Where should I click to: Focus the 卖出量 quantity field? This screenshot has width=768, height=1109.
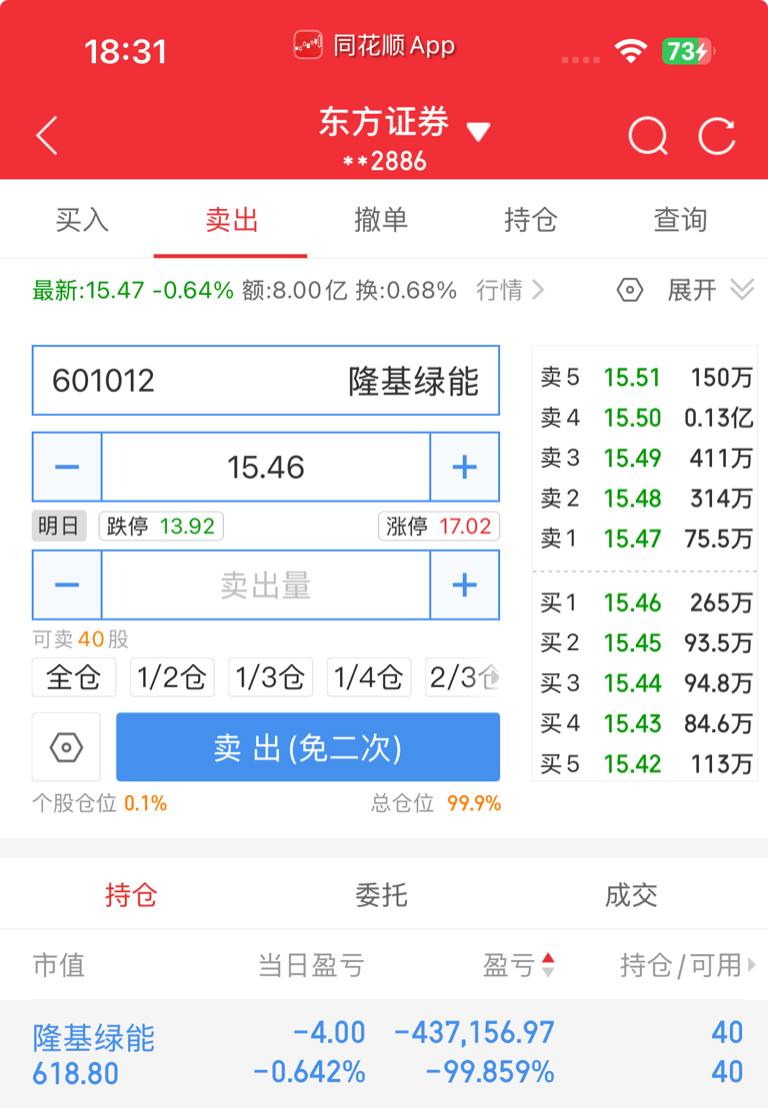pos(266,585)
